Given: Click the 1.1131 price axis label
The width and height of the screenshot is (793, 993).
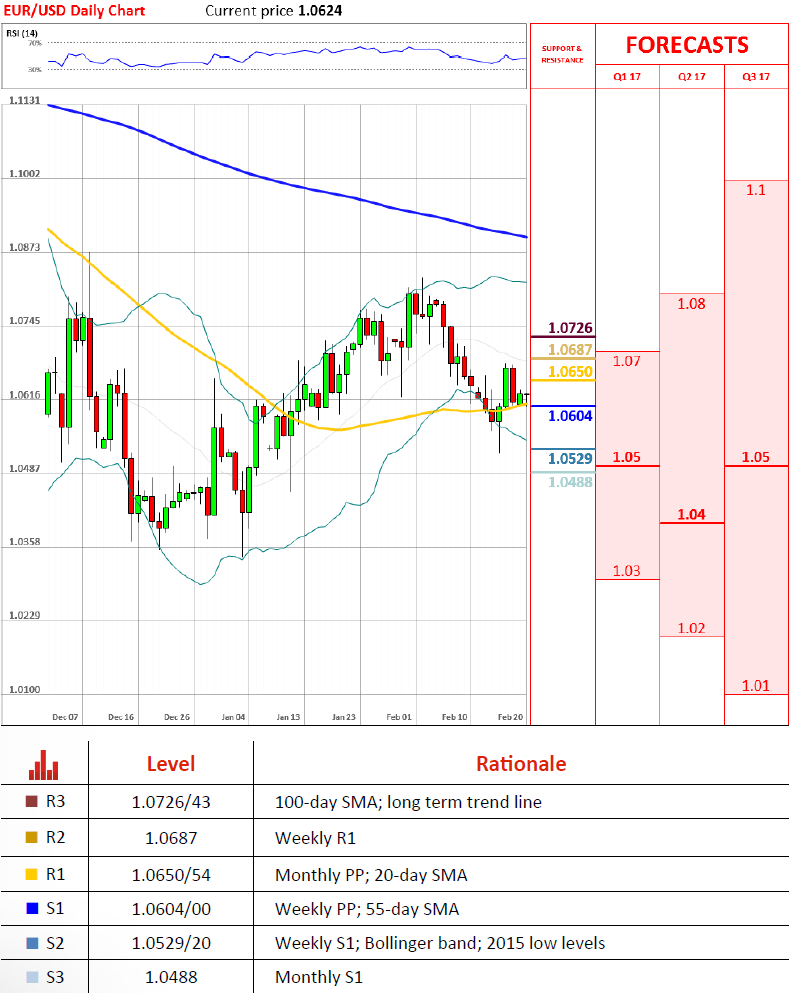Looking at the screenshot, I should 25,100.
